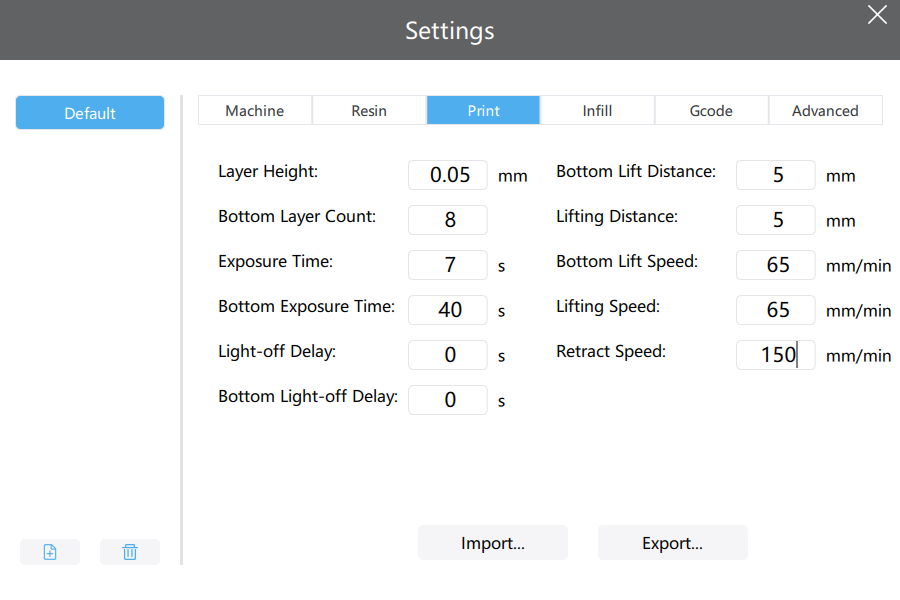Open the Resin tab
The height and width of the screenshot is (600, 900).
pyautogui.click(x=369, y=110)
